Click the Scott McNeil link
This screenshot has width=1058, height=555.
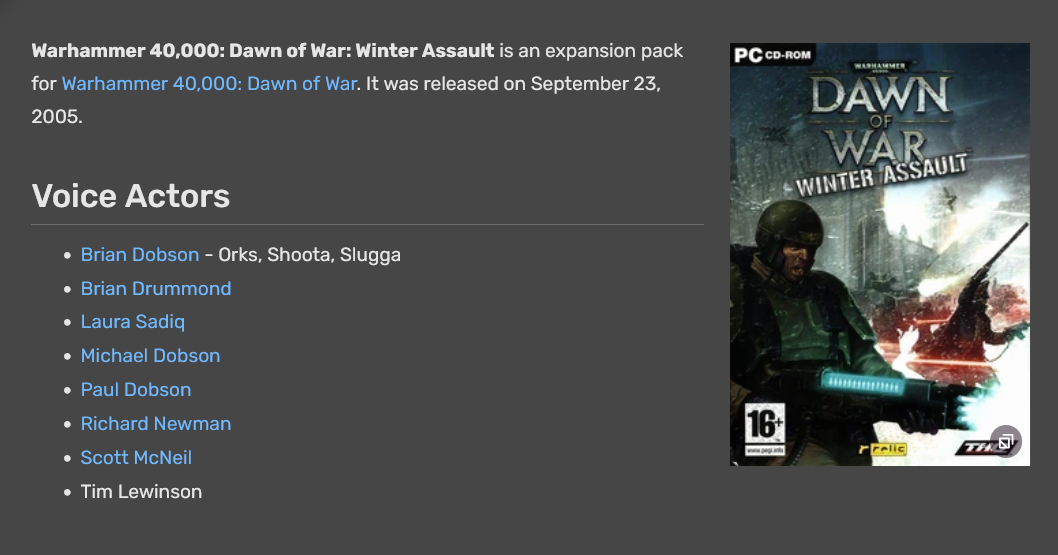(136, 457)
